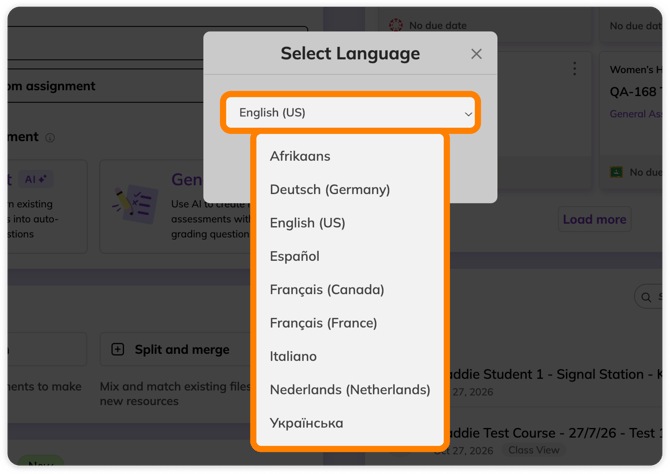Choose Nederlands (Netherlands) option
The image size is (670, 474).
350,389
